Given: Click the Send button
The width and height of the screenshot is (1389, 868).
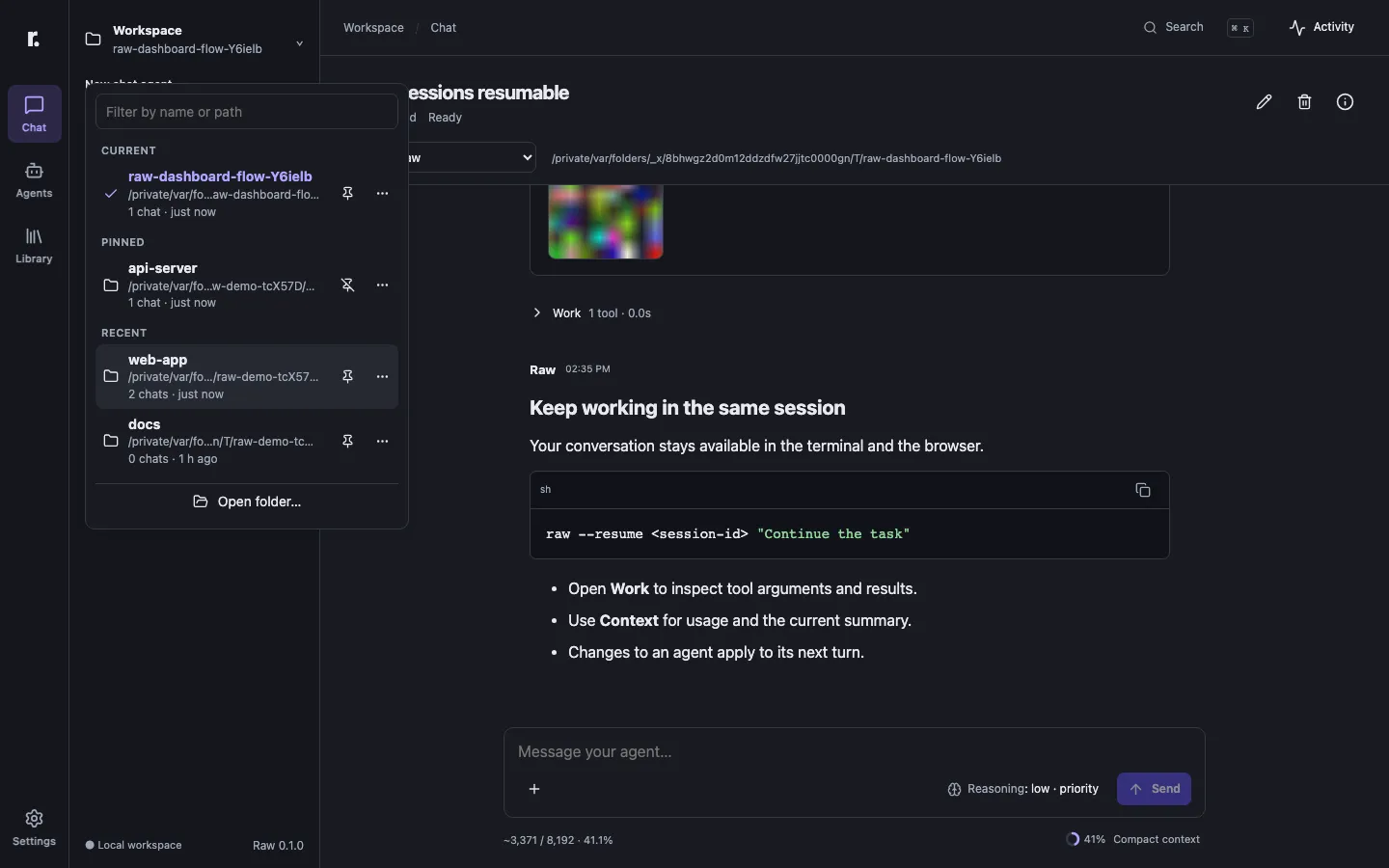Looking at the screenshot, I should pos(1155,789).
